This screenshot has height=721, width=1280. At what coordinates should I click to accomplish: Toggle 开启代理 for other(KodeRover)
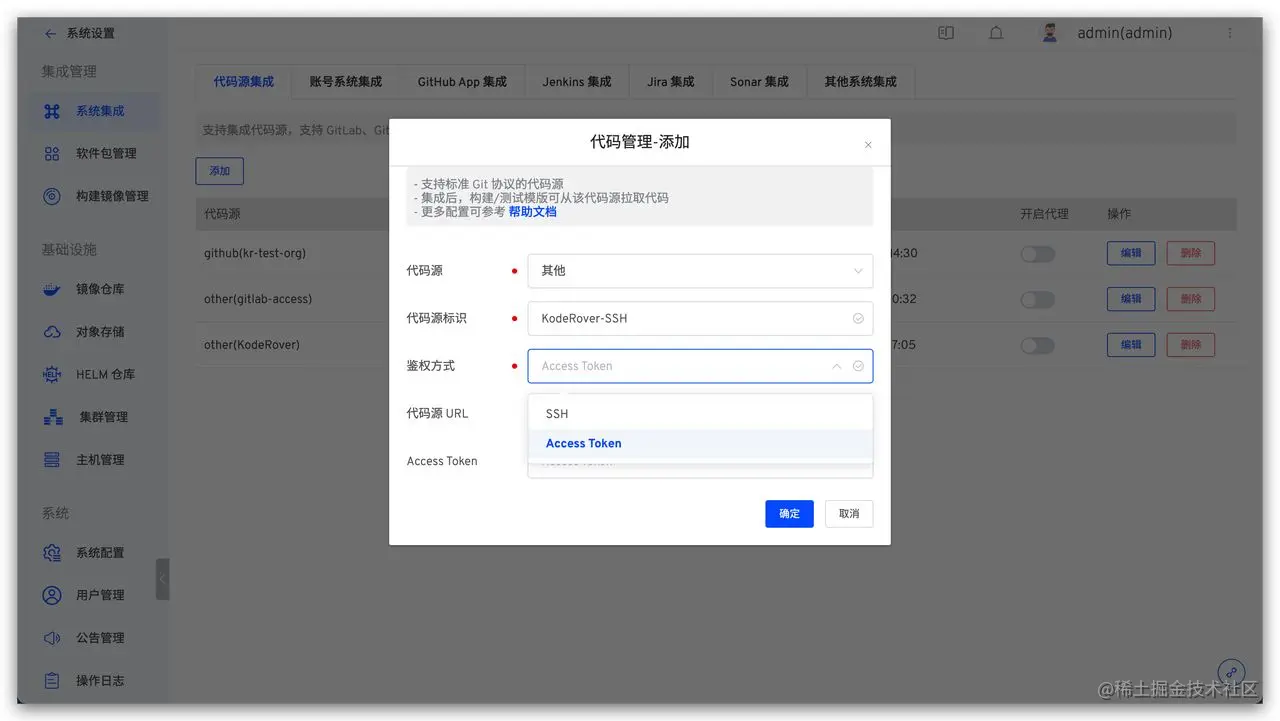[x=1037, y=345]
